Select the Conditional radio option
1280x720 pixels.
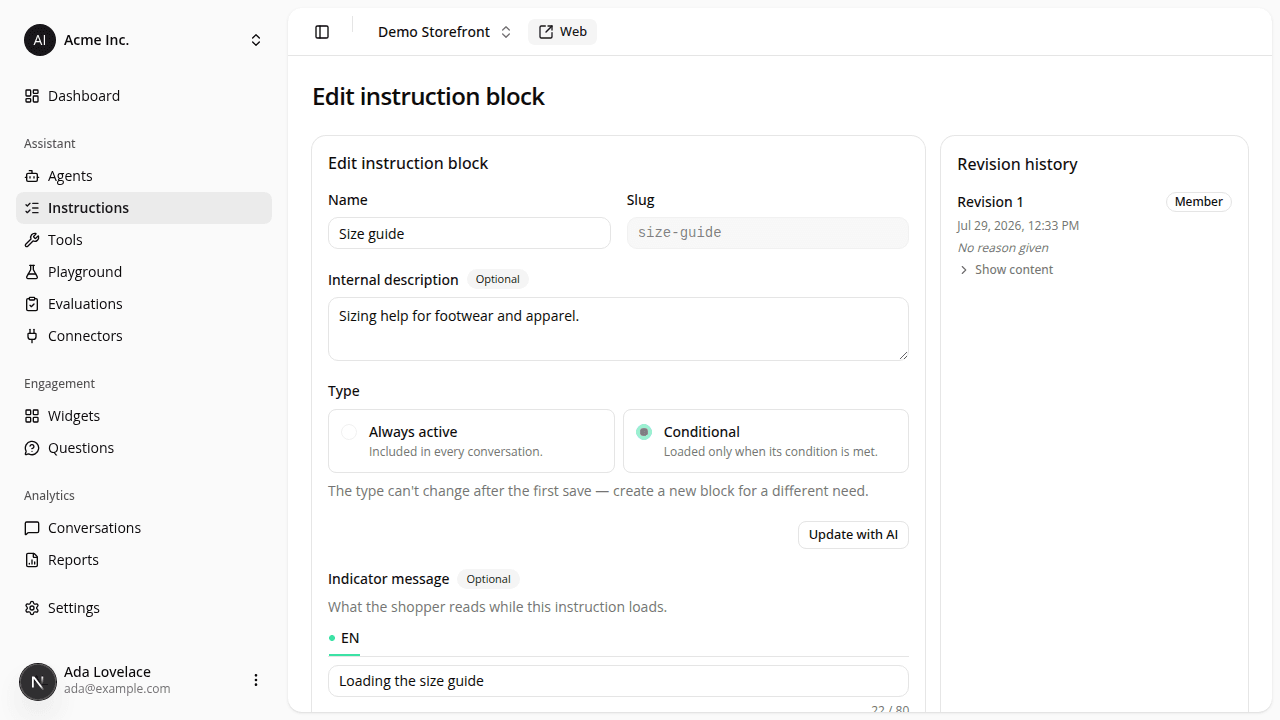(766, 441)
